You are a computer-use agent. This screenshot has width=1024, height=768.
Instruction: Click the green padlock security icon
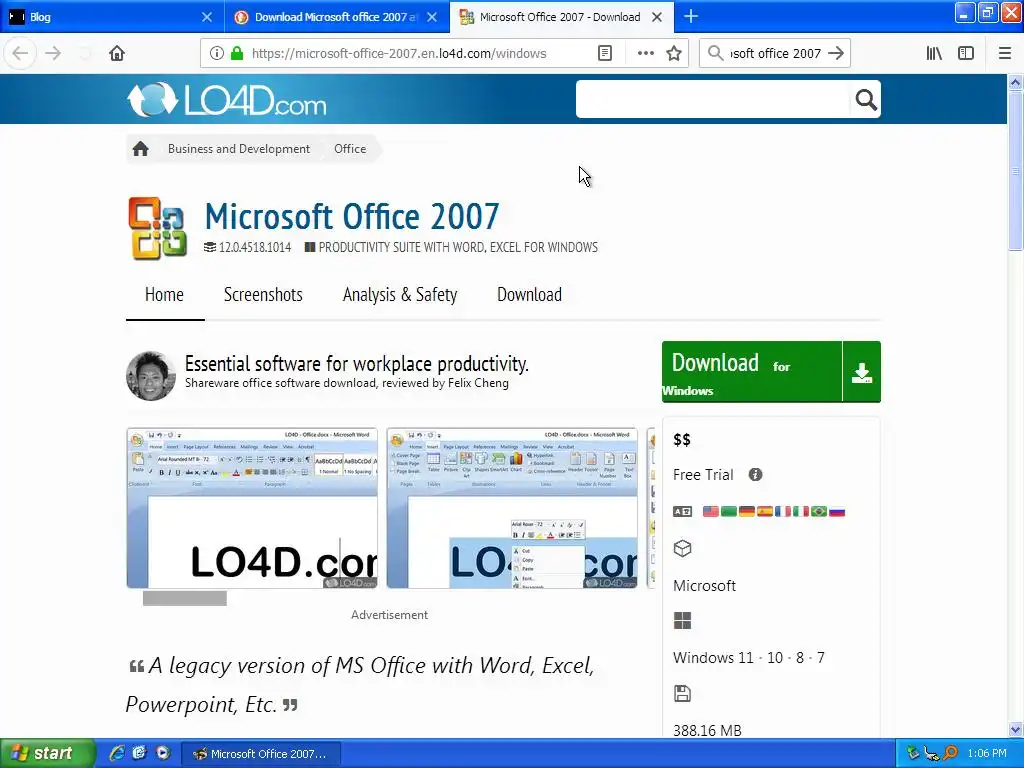[237, 53]
